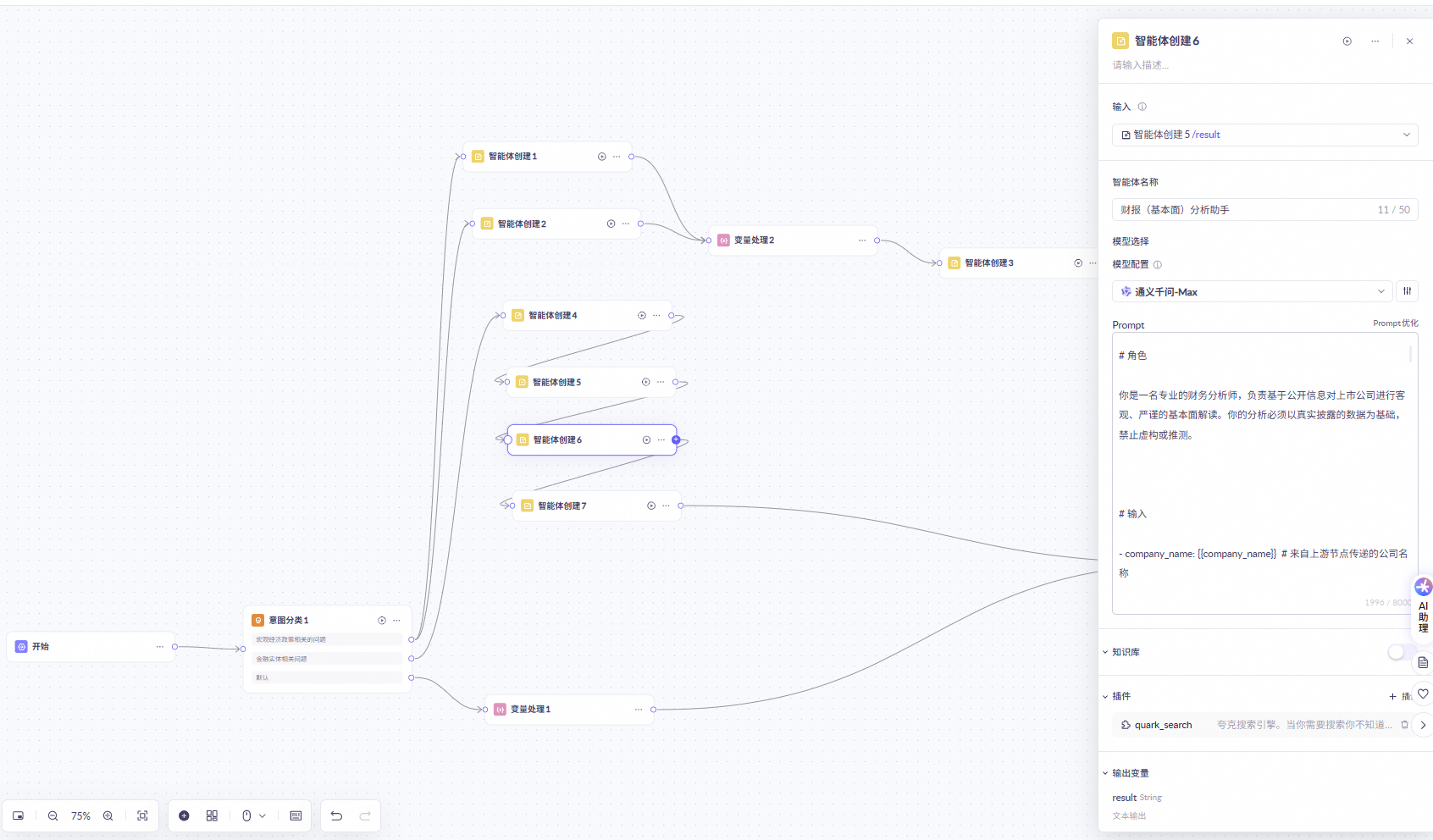
Task: Open more options for 智能体创建1 node
Action: point(617,157)
